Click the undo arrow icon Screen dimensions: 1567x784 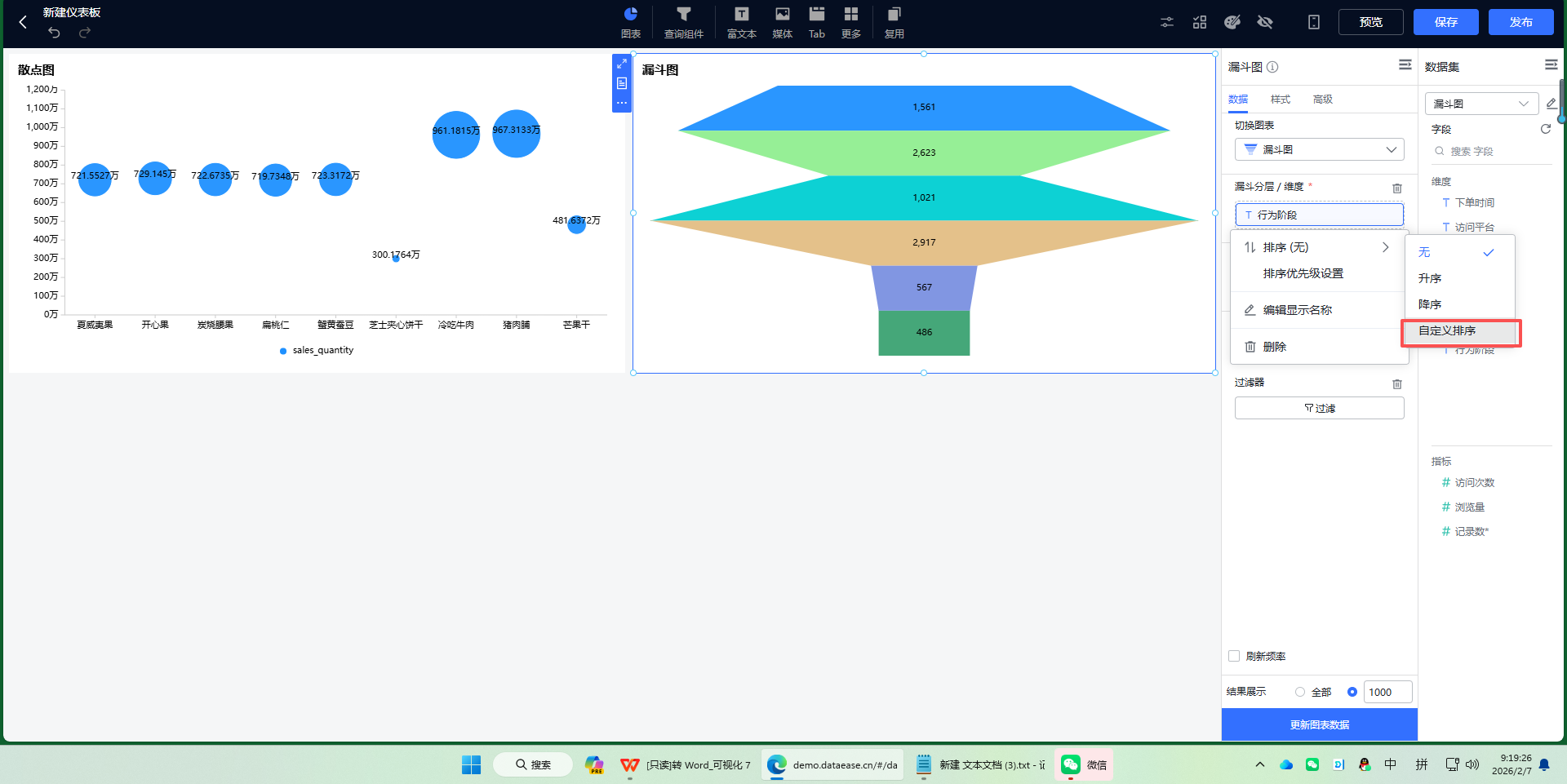tap(54, 33)
